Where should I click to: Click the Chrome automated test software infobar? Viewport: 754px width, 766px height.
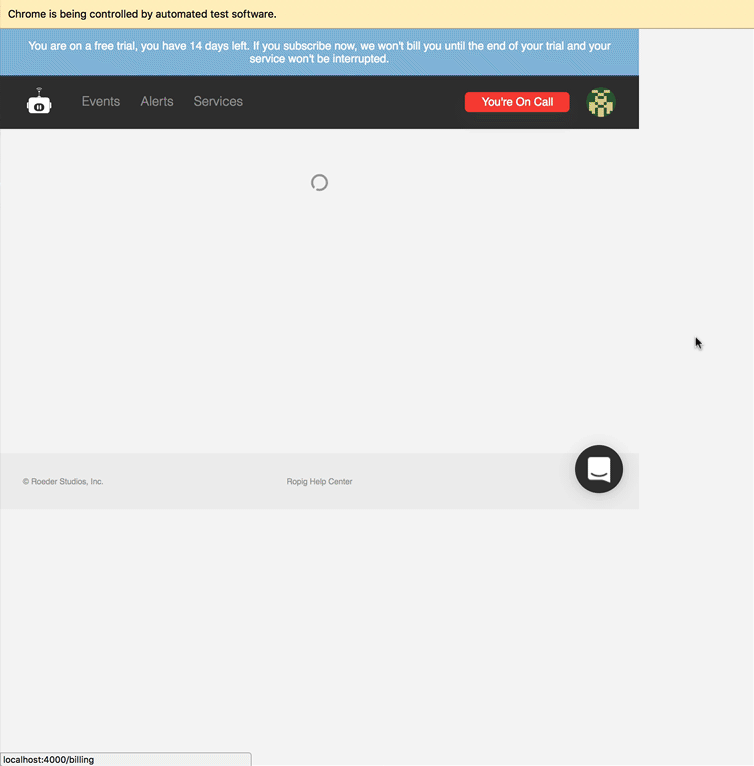coord(377,14)
